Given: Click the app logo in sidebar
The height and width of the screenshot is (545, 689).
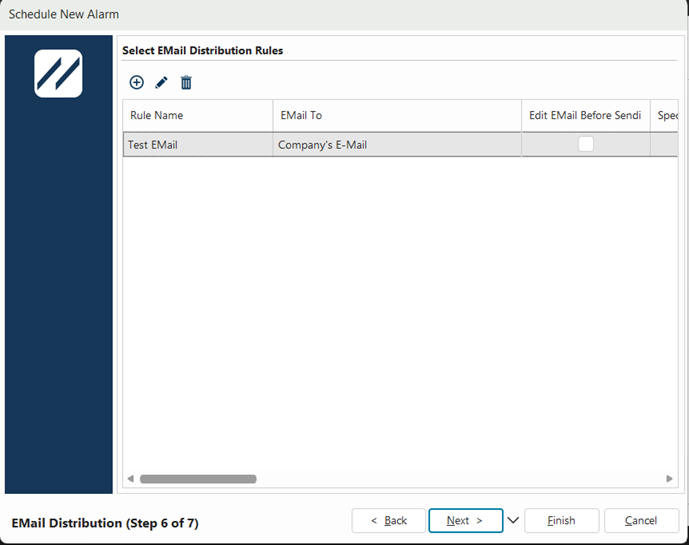Looking at the screenshot, I should pyautogui.click(x=58, y=73).
